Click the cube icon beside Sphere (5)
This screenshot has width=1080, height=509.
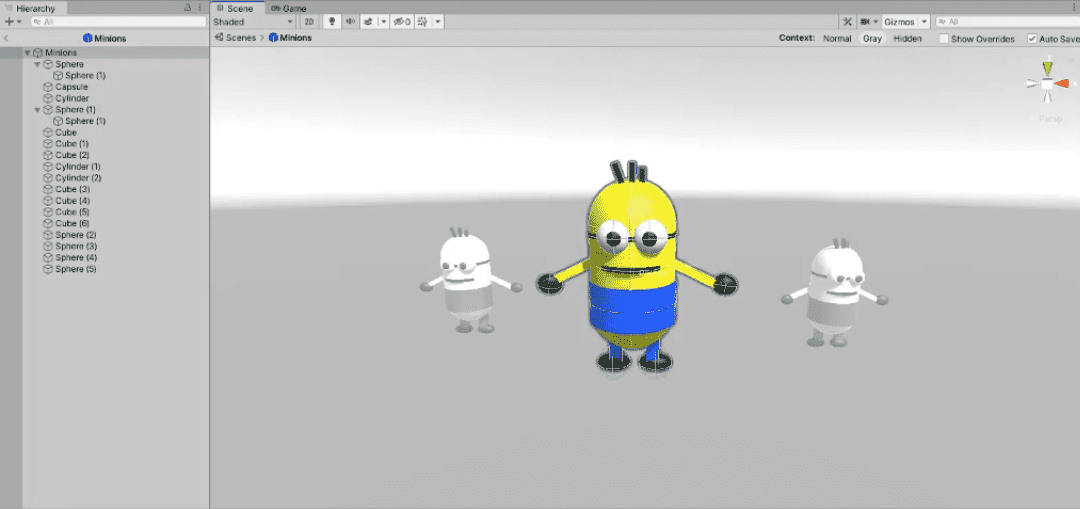click(48, 269)
